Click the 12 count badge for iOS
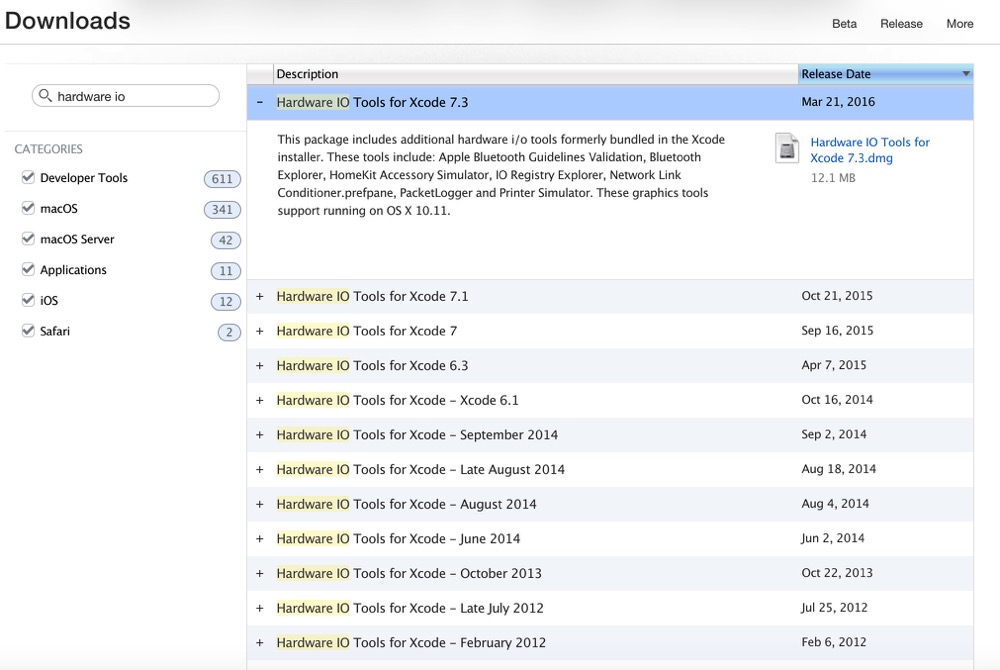Screen dimensions: 1000x670 coord(226,302)
